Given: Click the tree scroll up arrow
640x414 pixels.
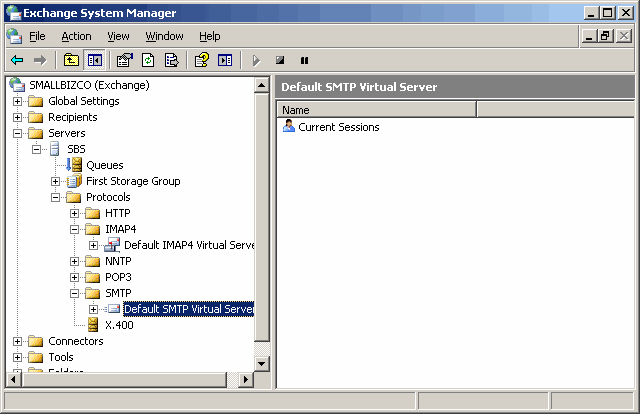Looking at the screenshot, I should [262, 85].
